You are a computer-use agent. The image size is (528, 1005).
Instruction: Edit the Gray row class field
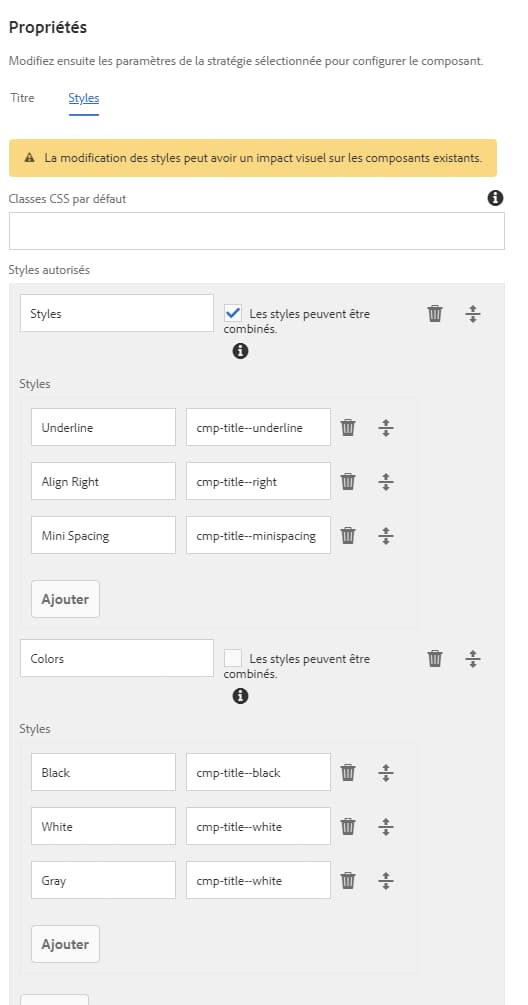point(258,879)
